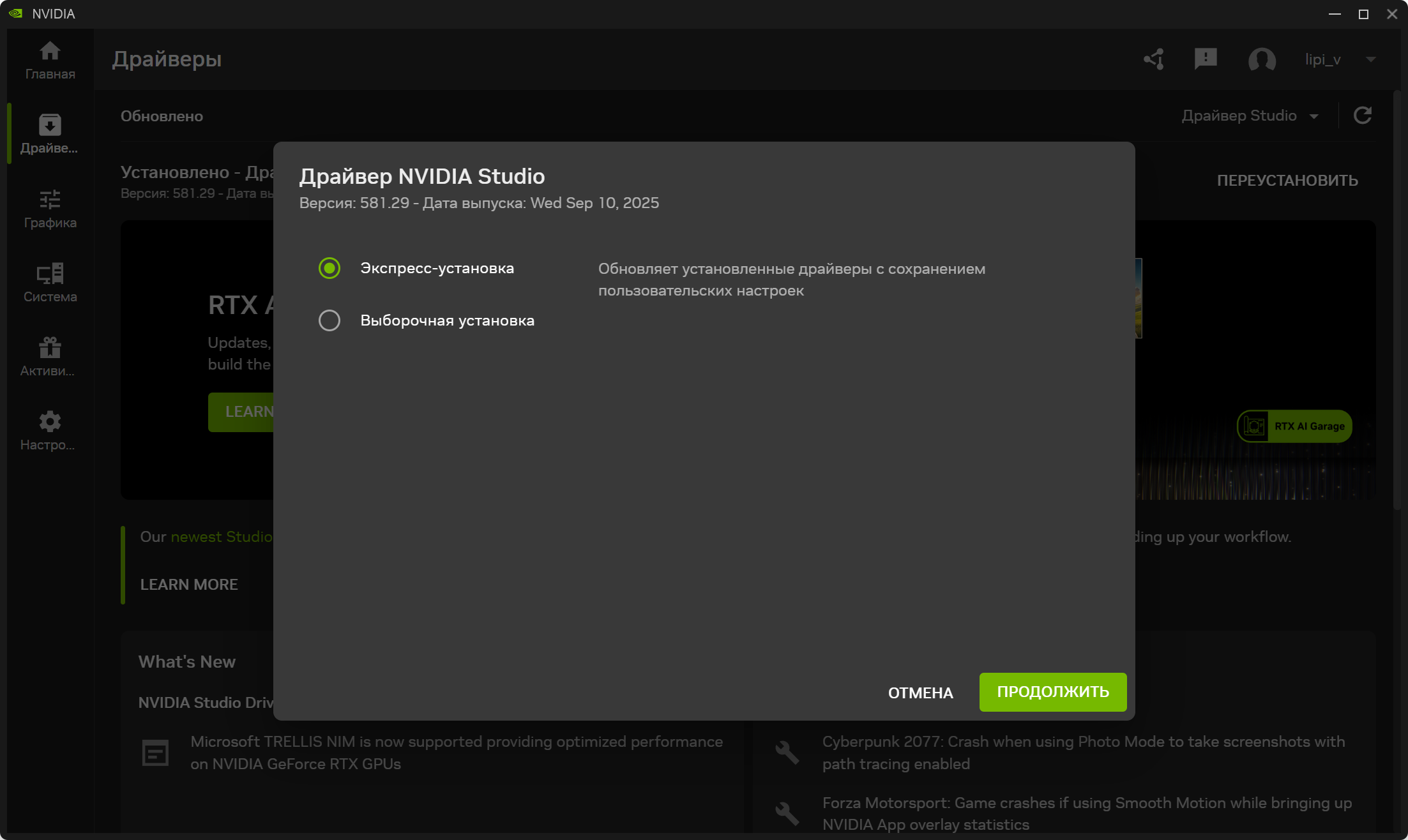The width and height of the screenshot is (1408, 840).
Task: Select the Выборочная установка radio button
Action: pyautogui.click(x=329, y=320)
